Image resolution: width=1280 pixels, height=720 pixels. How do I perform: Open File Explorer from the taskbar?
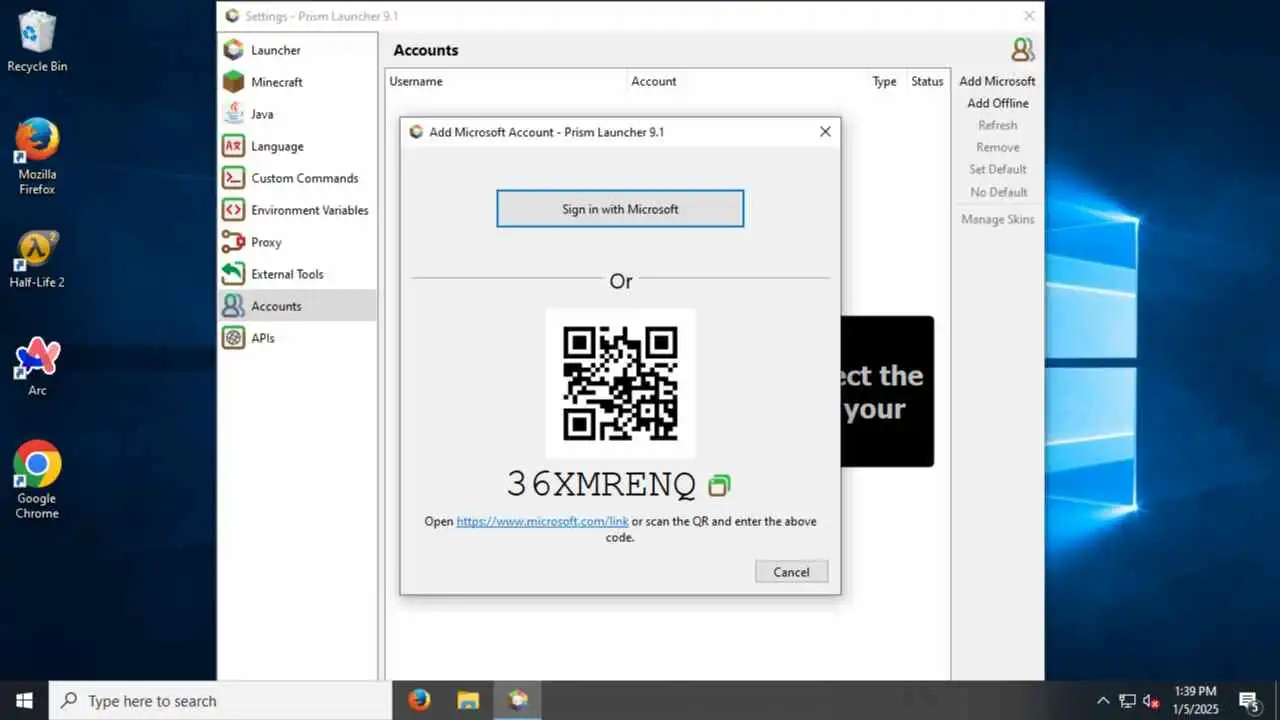coord(468,700)
